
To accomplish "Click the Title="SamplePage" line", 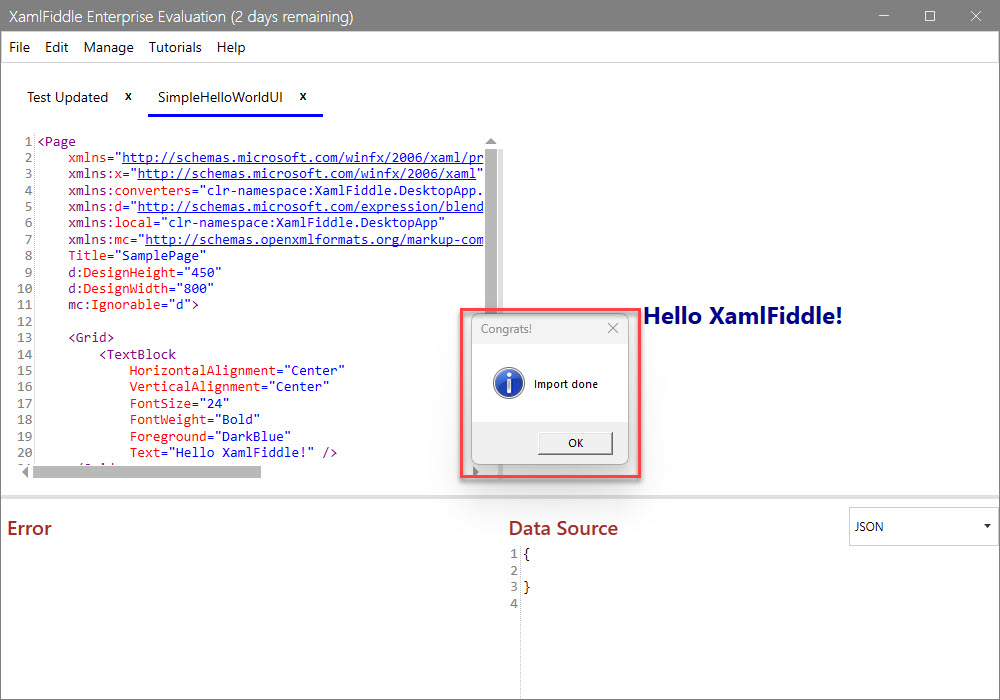I will [137, 256].
